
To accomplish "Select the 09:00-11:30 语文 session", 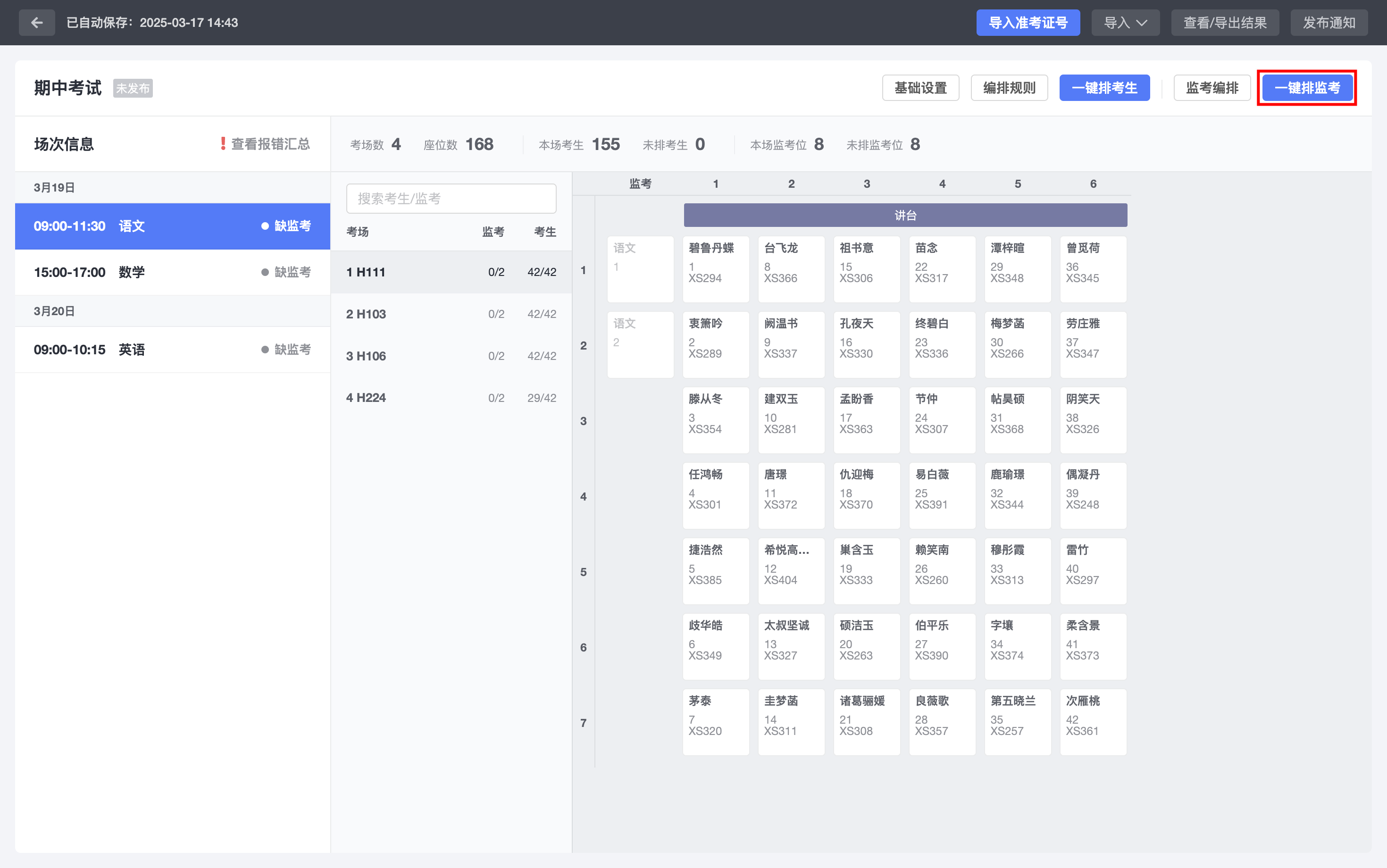I will (x=172, y=226).
